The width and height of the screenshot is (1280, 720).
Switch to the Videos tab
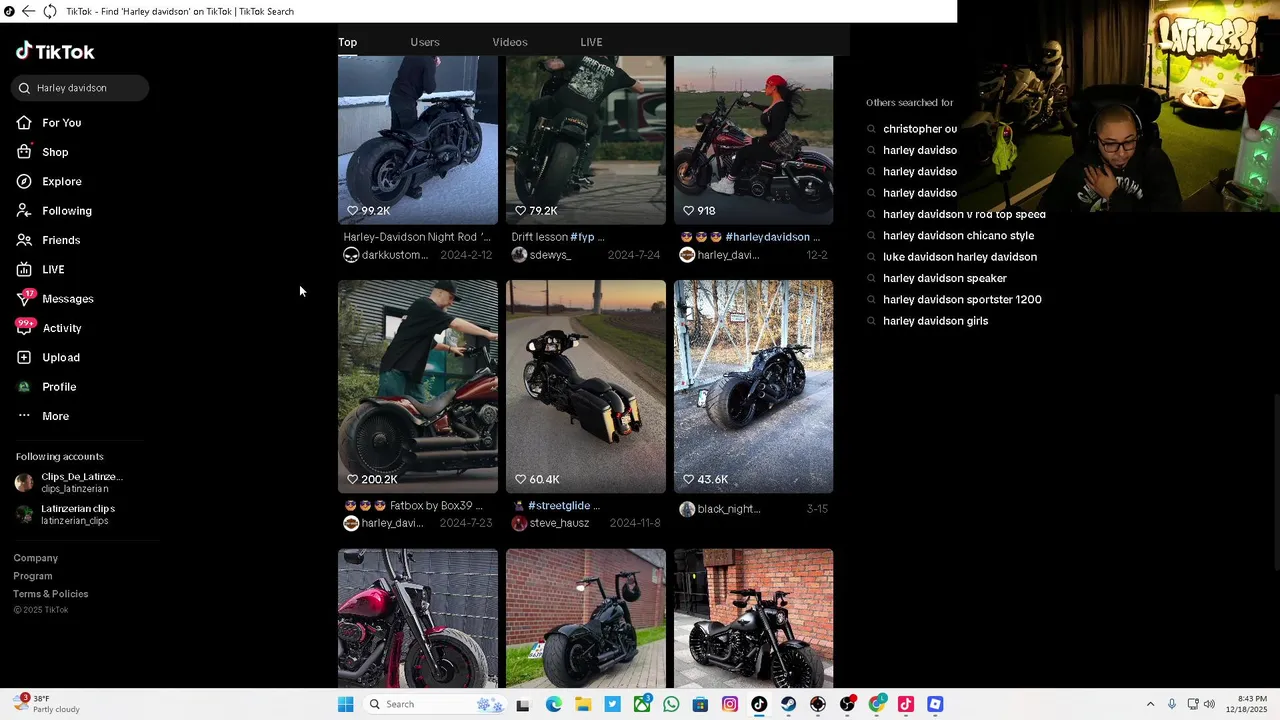[510, 42]
